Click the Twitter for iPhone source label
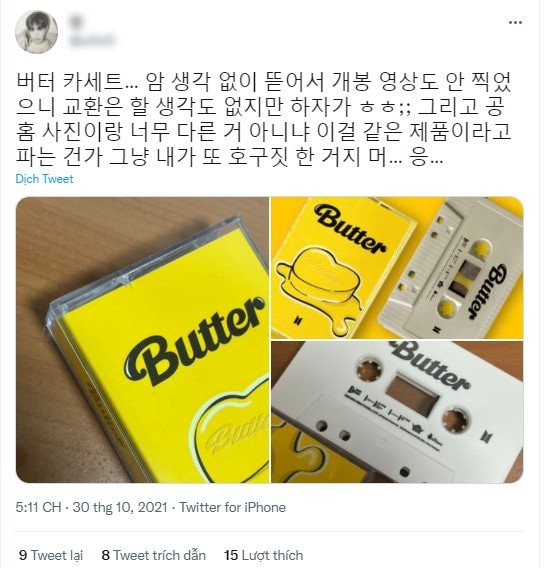This screenshot has height=568, width=544. pos(233,507)
